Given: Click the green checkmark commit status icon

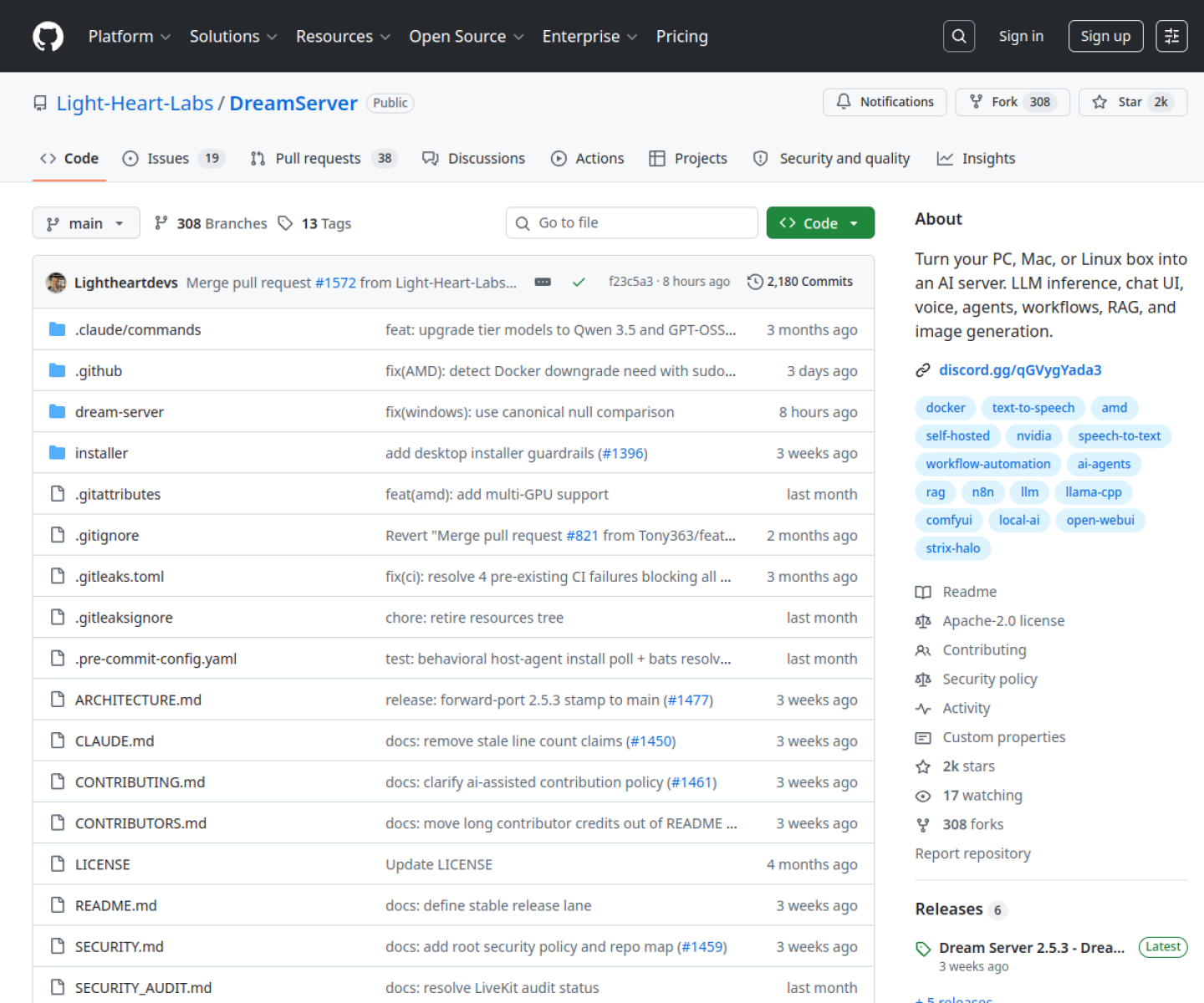Looking at the screenshot, I should pos(579,283).
